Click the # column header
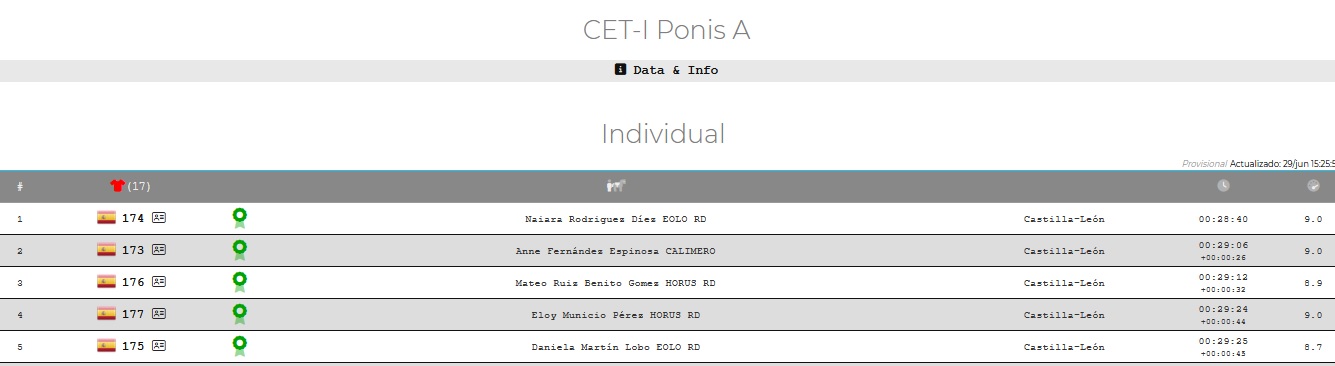Image resolution: width=1335 pixels, height=366 pixels. click(20, 186)
